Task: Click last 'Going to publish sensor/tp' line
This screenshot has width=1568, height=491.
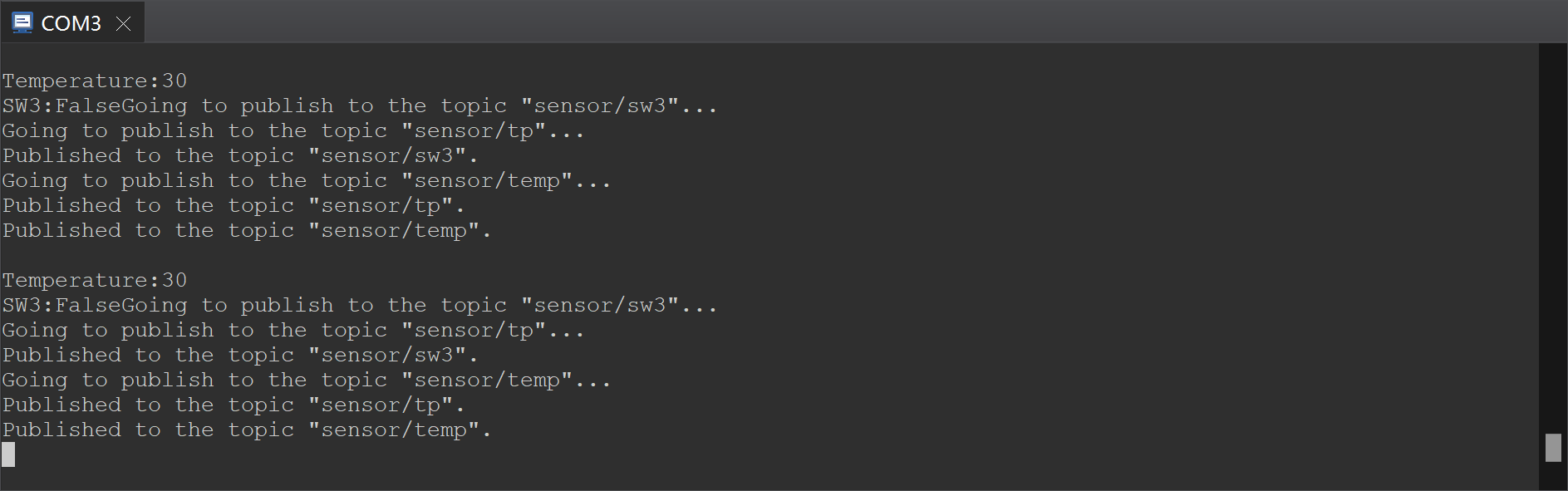Action: tap(293, 330)
